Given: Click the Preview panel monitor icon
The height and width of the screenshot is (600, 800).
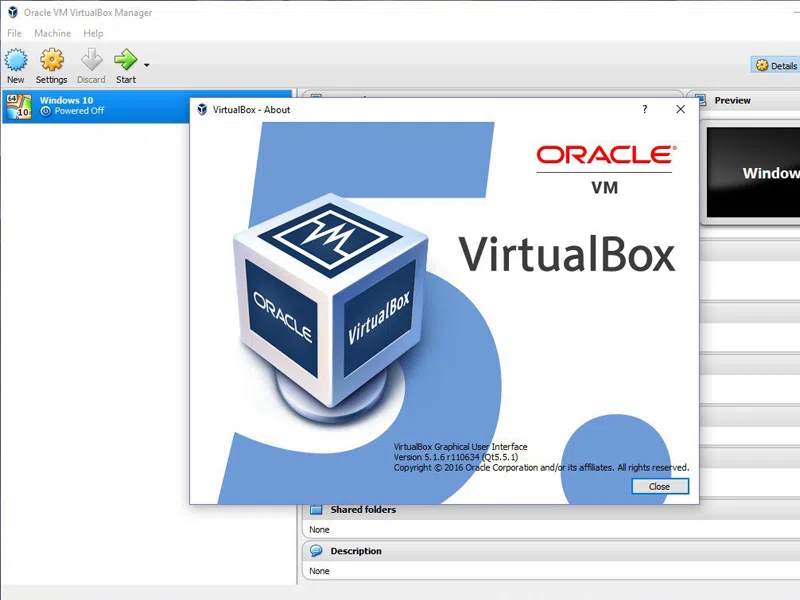Looking at the screenshot, I should pos(701,101).
